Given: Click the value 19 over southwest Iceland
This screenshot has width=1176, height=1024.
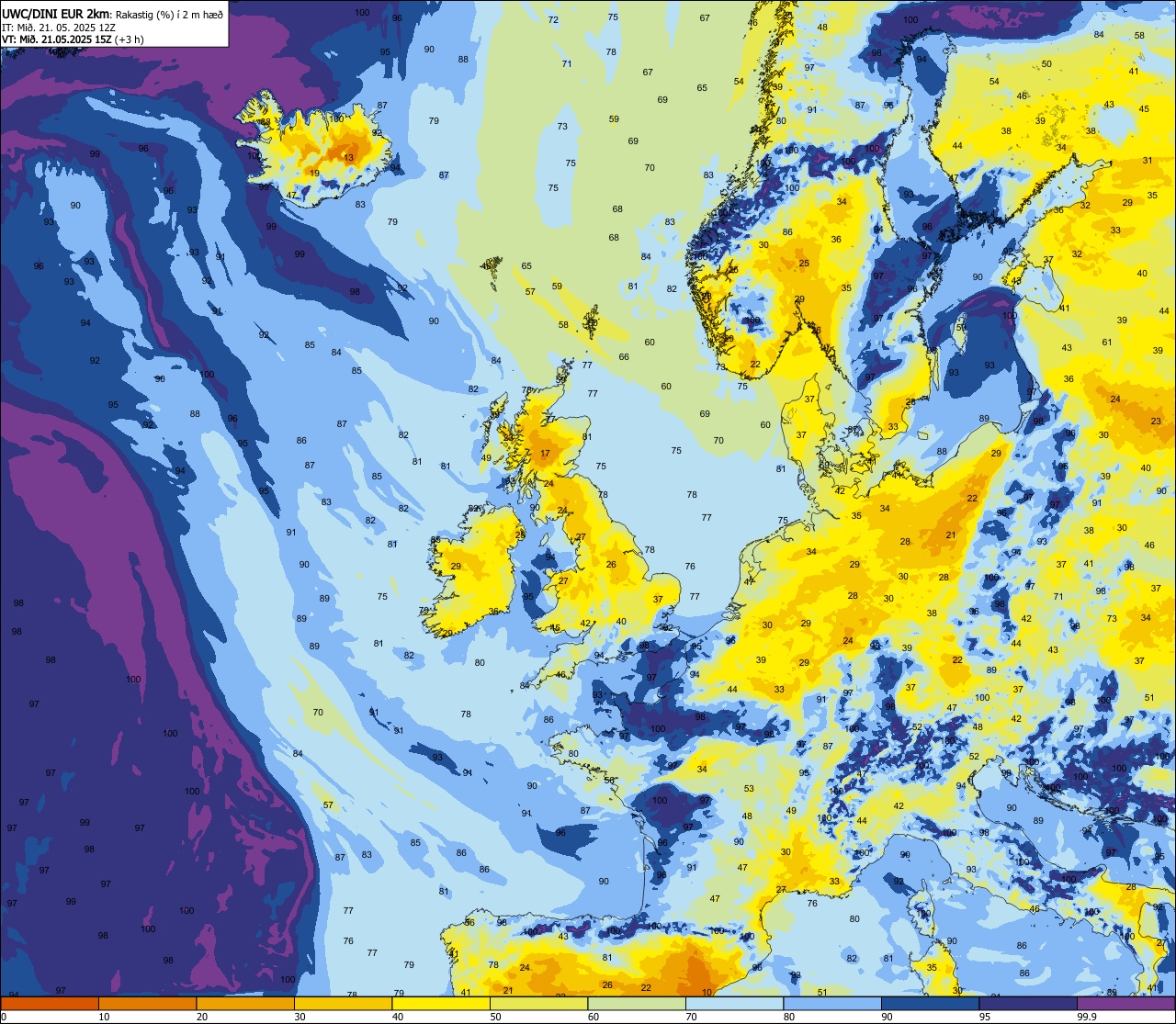Looking at the screenshot, I should pos(314,173).
